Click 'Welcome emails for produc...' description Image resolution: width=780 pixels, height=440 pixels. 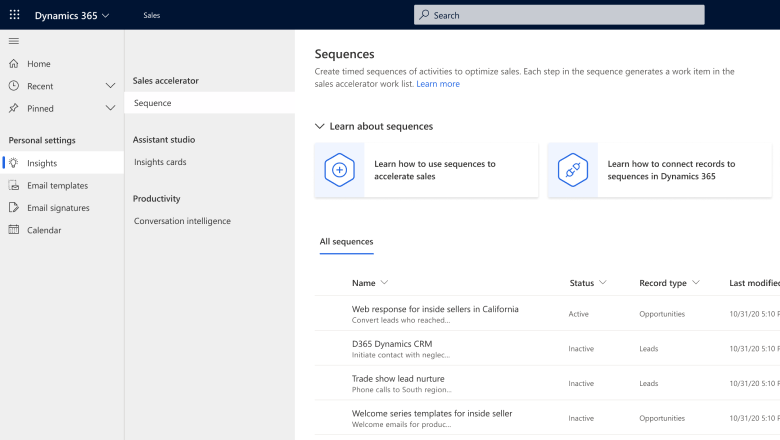pos(401,425)
